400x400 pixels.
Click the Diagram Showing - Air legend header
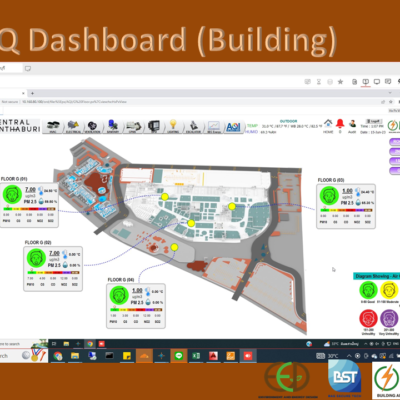pos(377,276)
